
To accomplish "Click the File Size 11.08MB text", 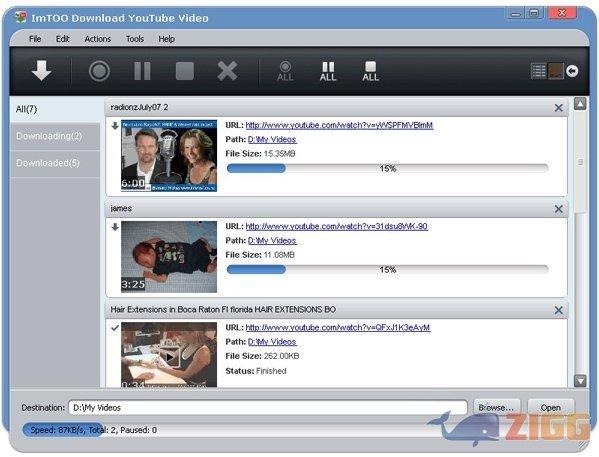I will coord(260,255).
